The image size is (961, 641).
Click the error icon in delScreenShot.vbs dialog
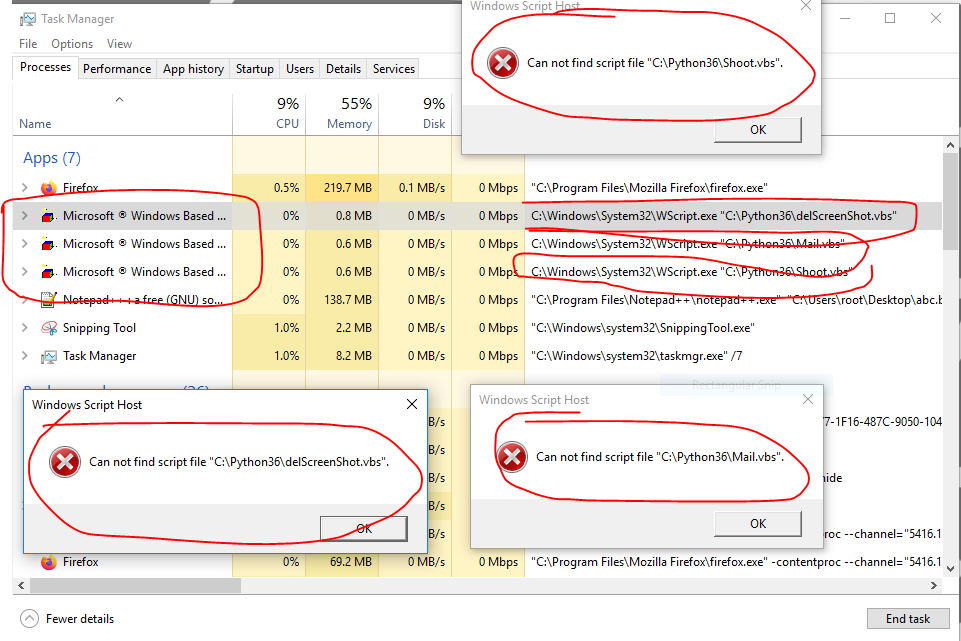coord(65,461)
